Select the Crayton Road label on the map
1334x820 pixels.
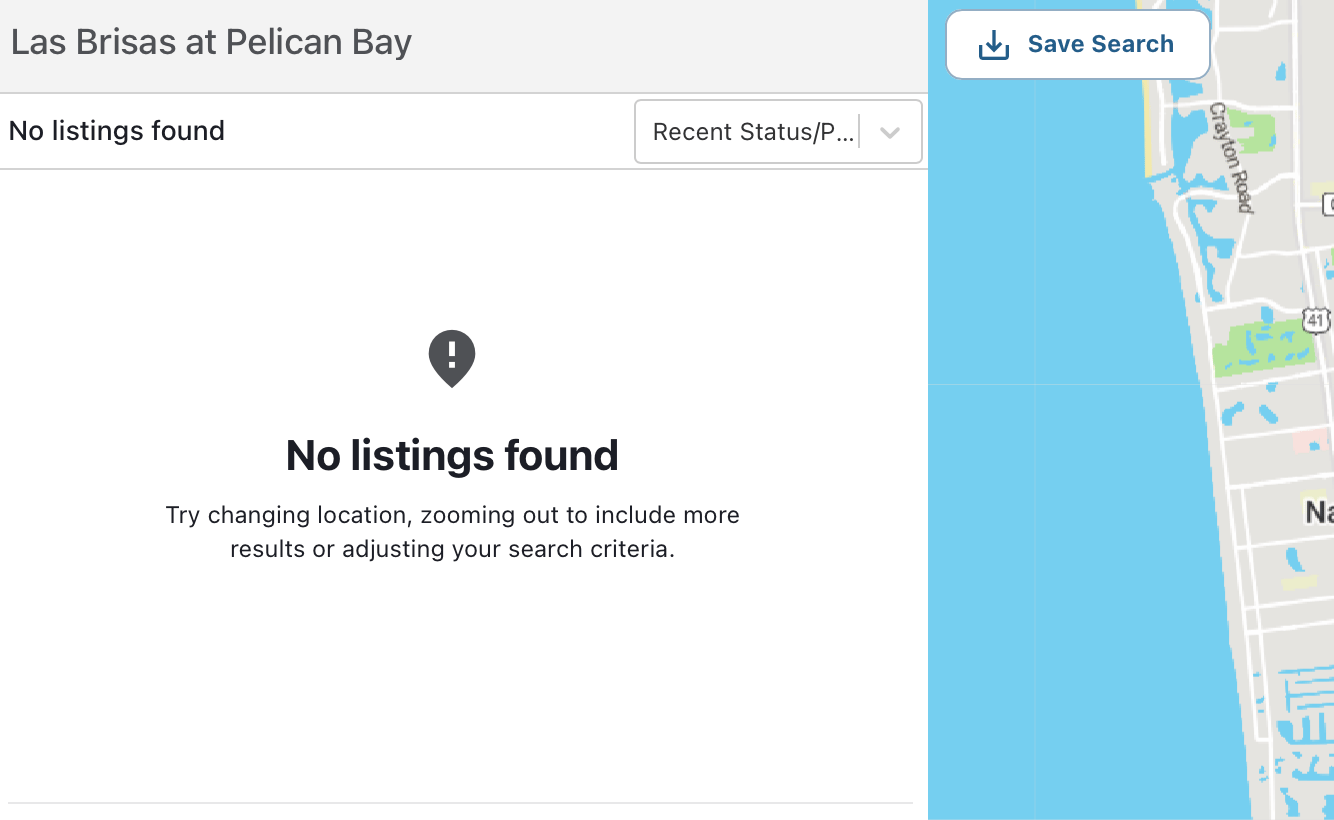point(1231,157)
